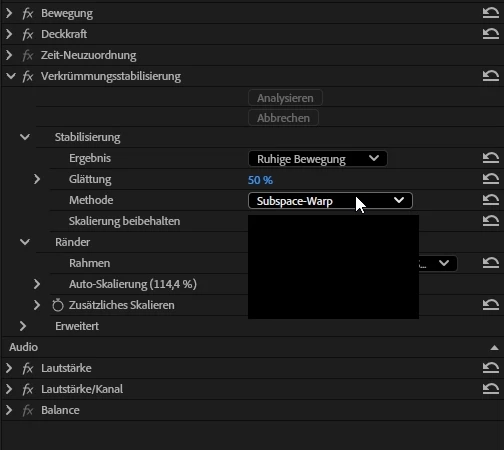Expand the Lautstärke/Kanal audio effect
The height and width of the screenshot is (450, 504).
point(9,389)
